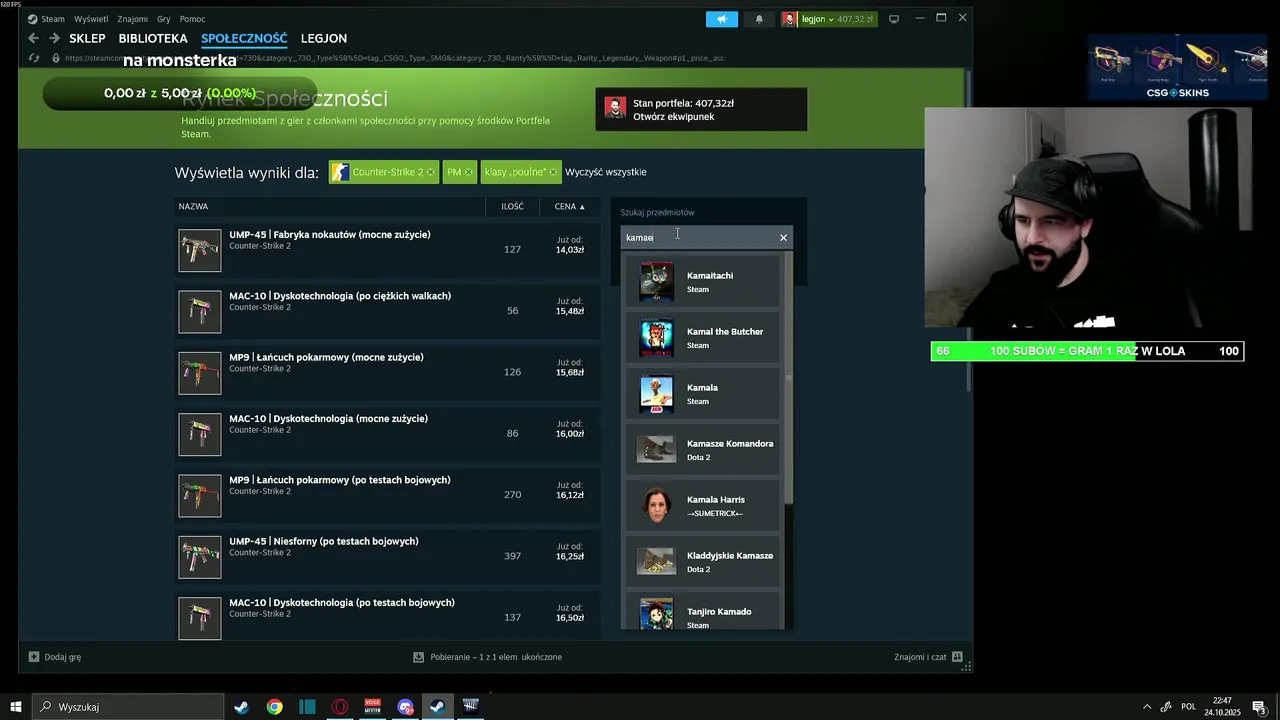Open Opera browser from the taskbar
Viewport: 1280px width, 720px height.
(340, 707)
